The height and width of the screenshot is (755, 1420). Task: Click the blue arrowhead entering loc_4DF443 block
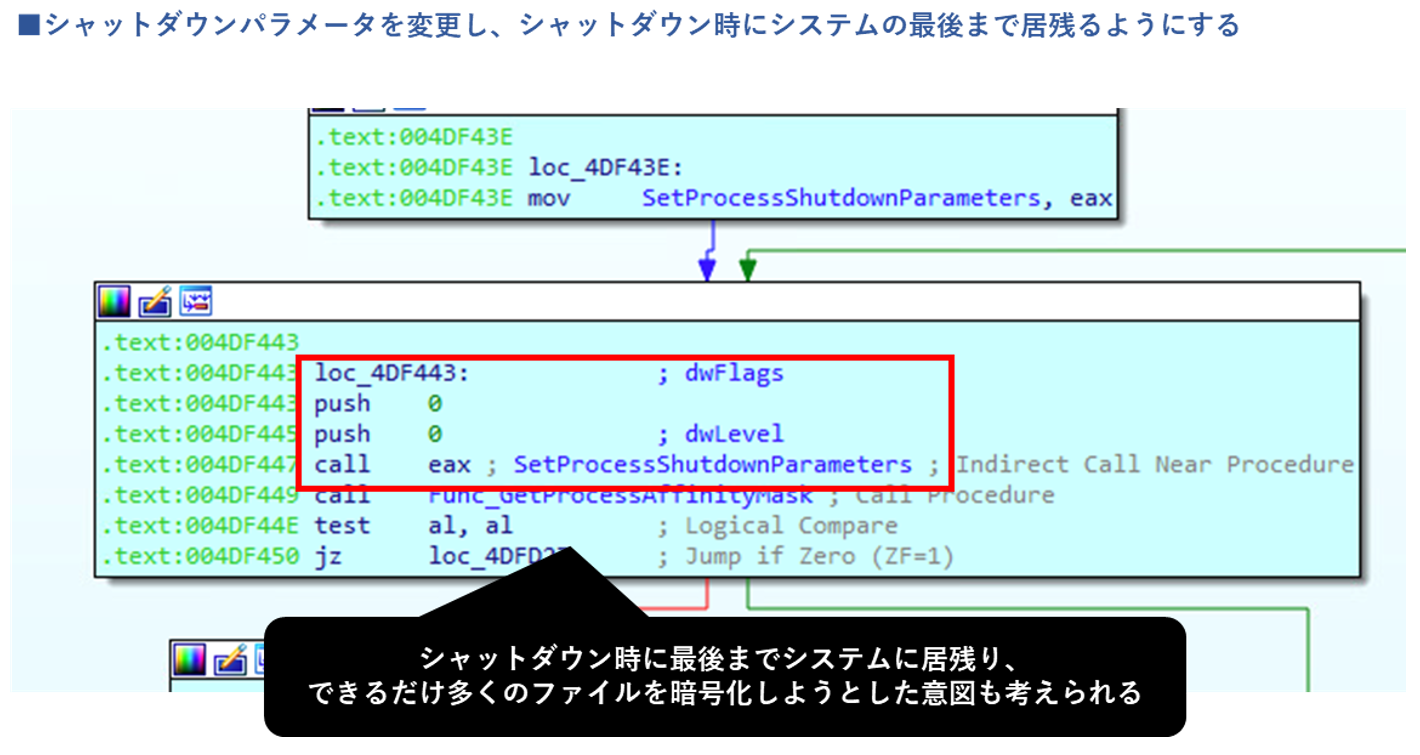pyautogui.click(x=707, y=269)
